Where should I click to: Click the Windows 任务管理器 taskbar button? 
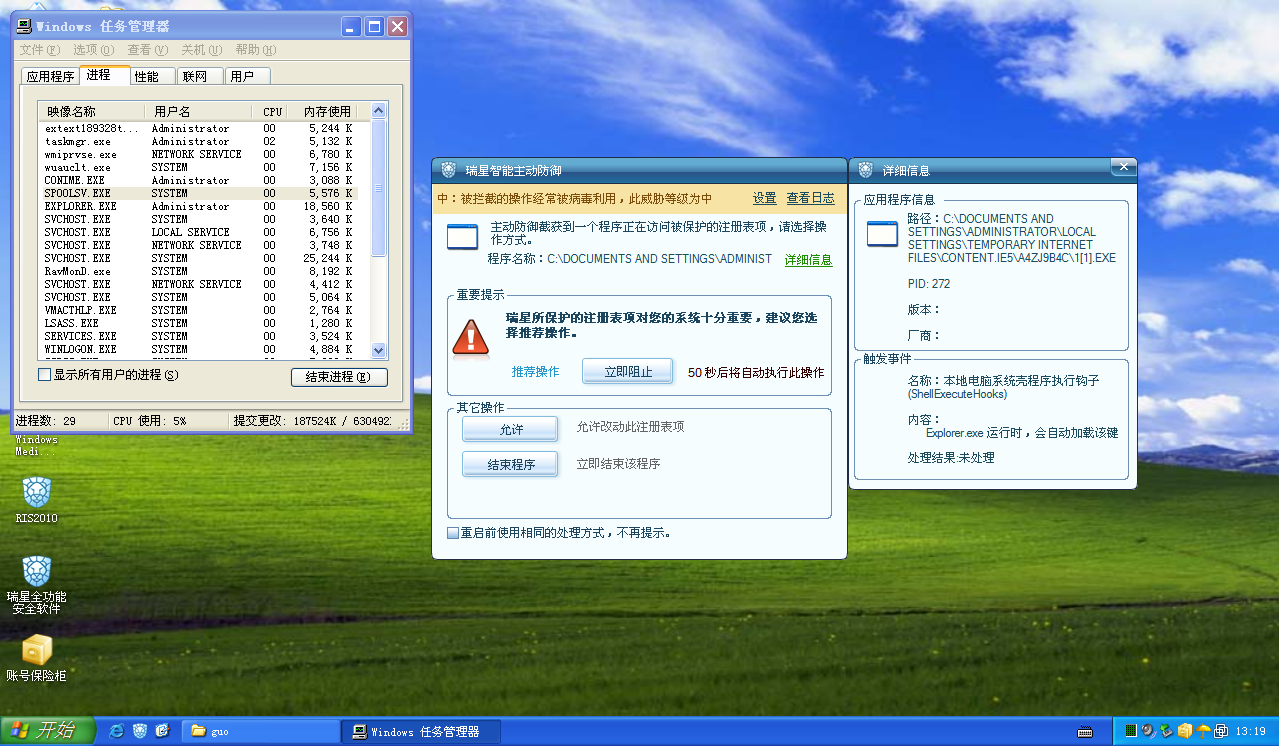coord(419,731)
